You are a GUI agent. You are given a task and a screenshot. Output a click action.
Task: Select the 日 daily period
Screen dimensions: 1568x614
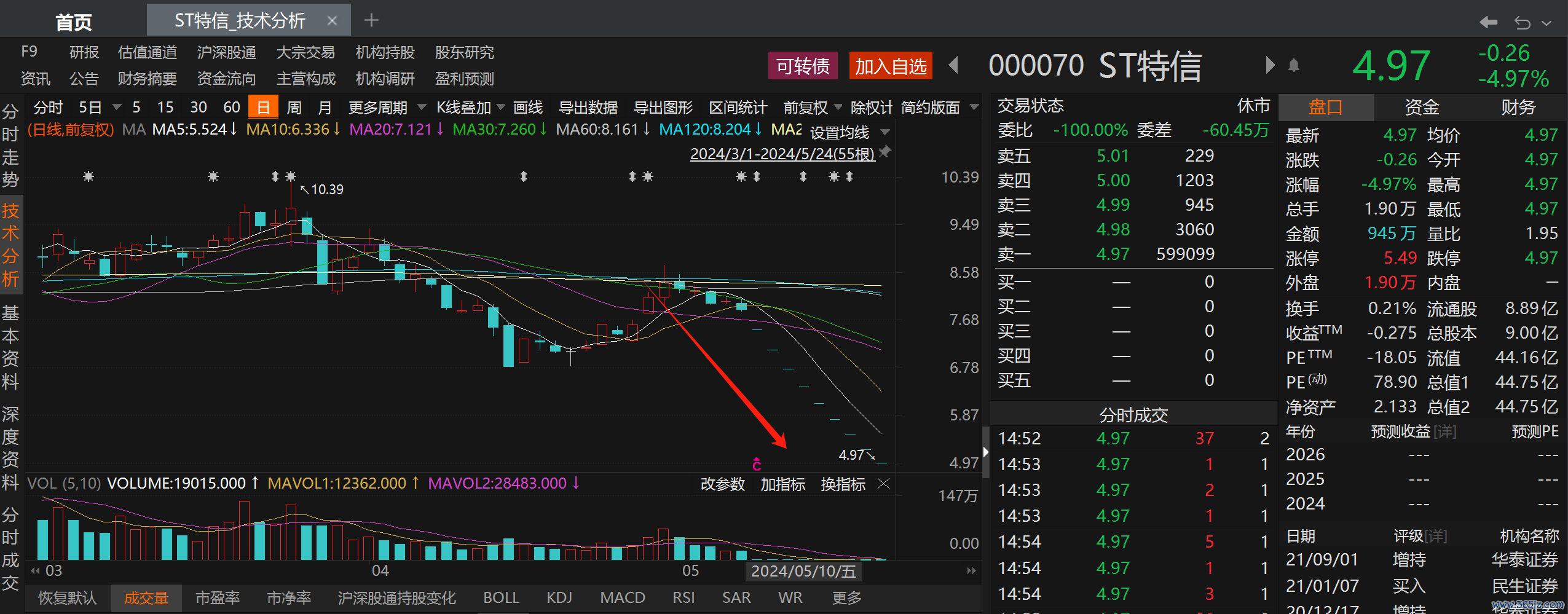[x=263, y=108]
